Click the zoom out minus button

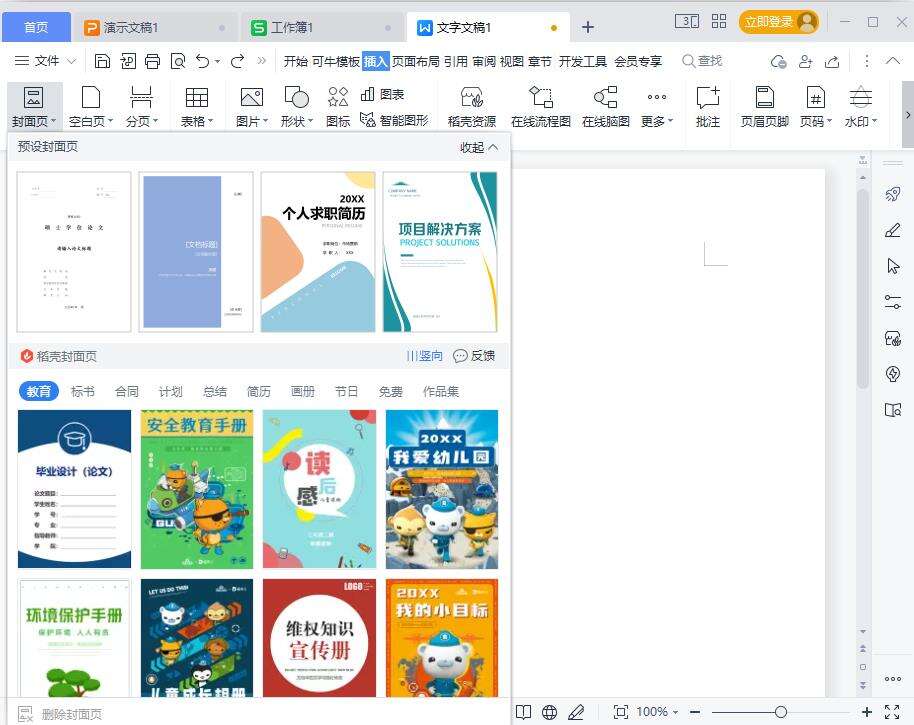click(x=695, y=712)
